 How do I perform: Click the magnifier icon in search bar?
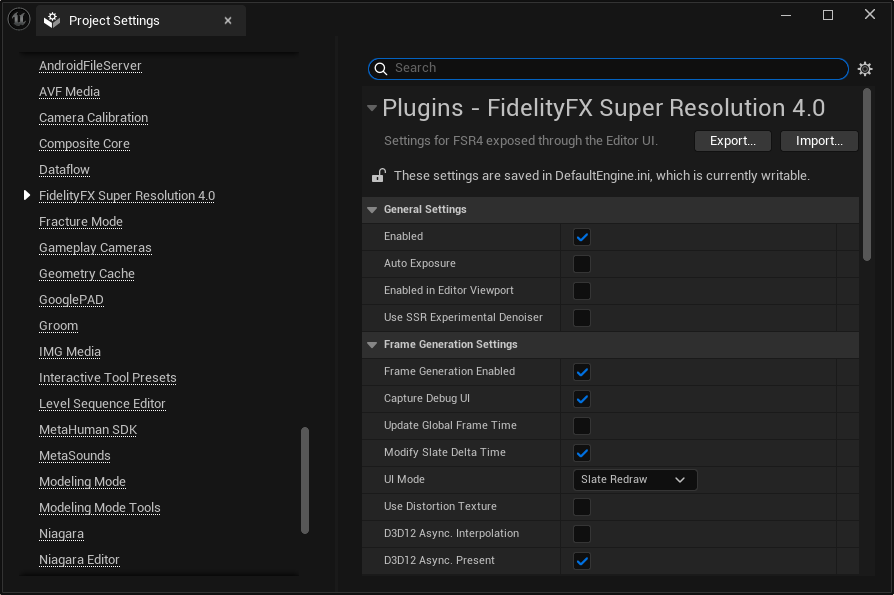click(380, 69)
